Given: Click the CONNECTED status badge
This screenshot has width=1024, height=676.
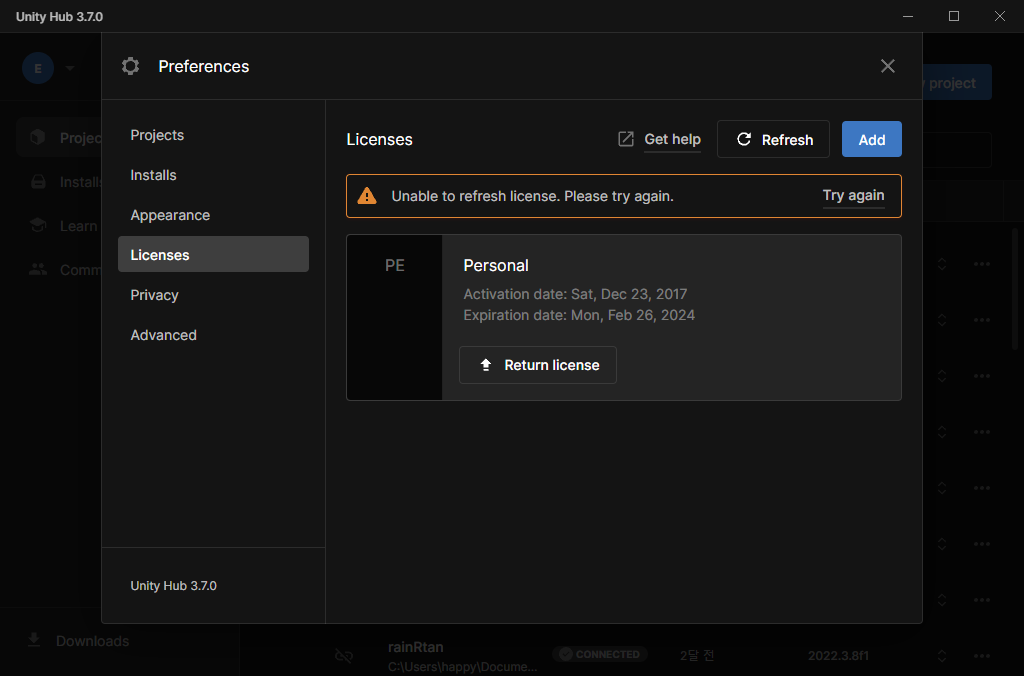Looking at the screenshot, I should 600,654.
